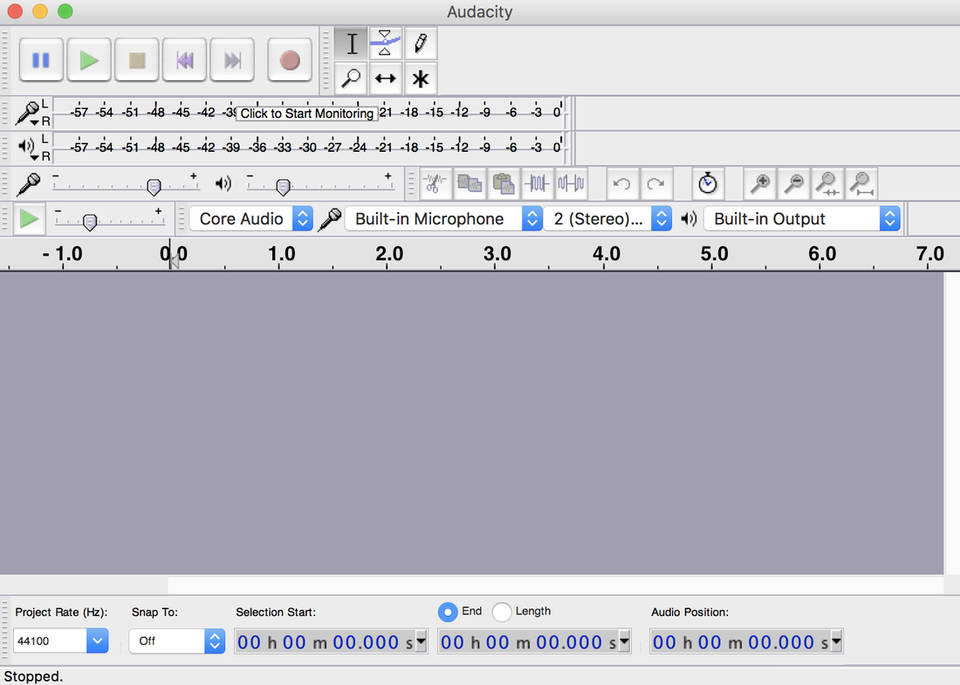
Task: Click the Zoom In magnifier button
Action: [760, 184]
